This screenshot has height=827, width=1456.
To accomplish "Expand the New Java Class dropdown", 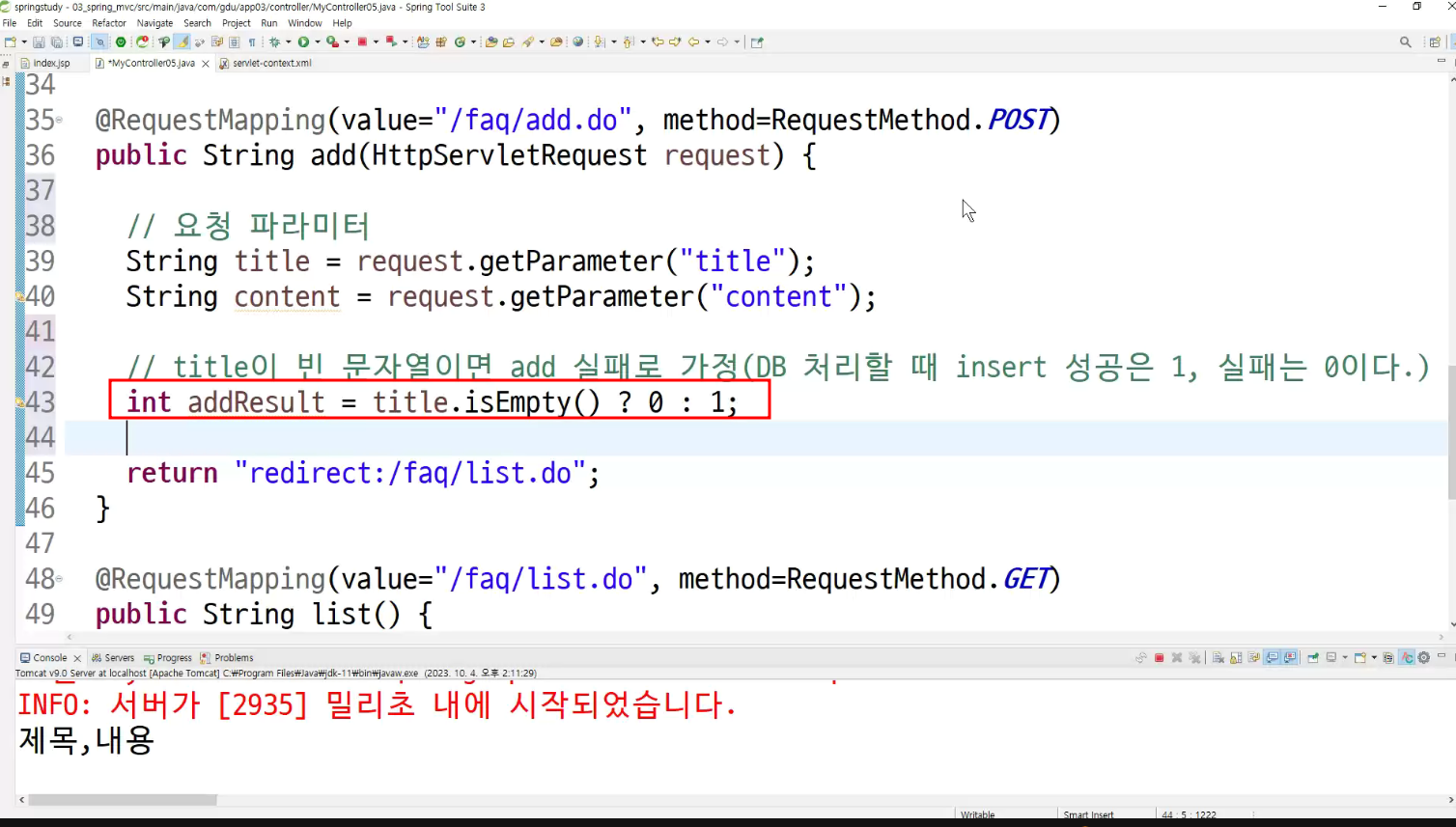I will (x=473, y=41).
